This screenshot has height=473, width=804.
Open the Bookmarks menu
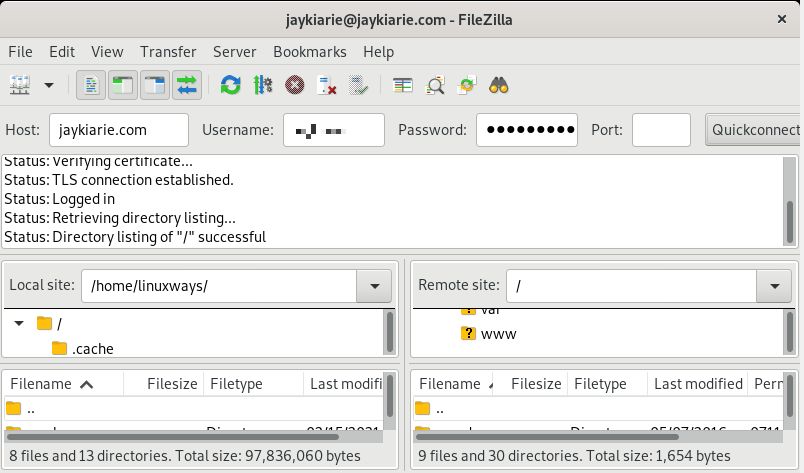point(310,52)
